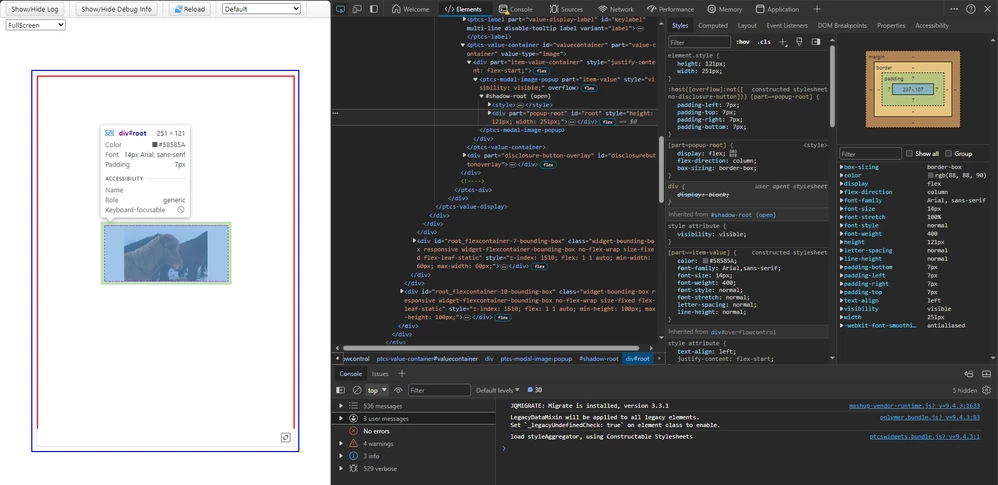Image resolution: width=998 pixels, height=485 pixels.
Task: Enable the Show all checkbox
Action: pyautogui.click(x=910, y=153)
